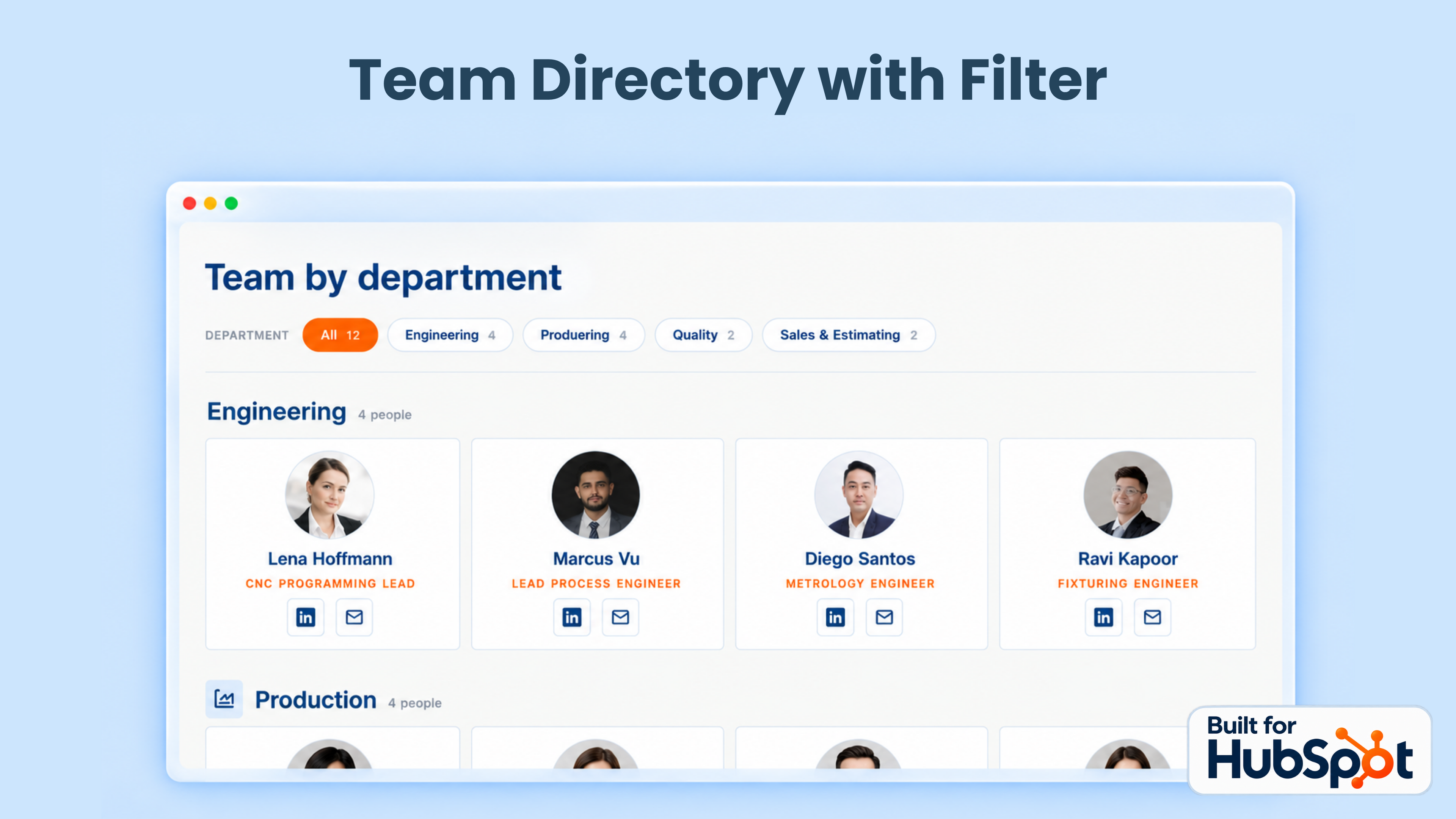Filter by Sales & Estimating pill
The image size is (1456, 819).
[849, 334]
